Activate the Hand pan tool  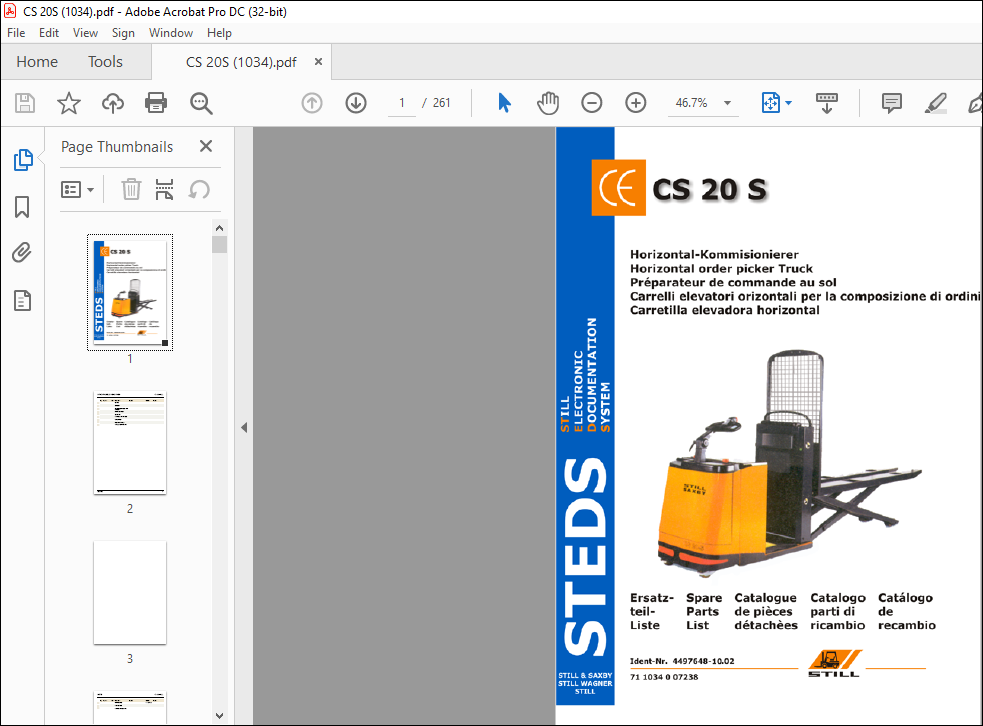[548, 103]
